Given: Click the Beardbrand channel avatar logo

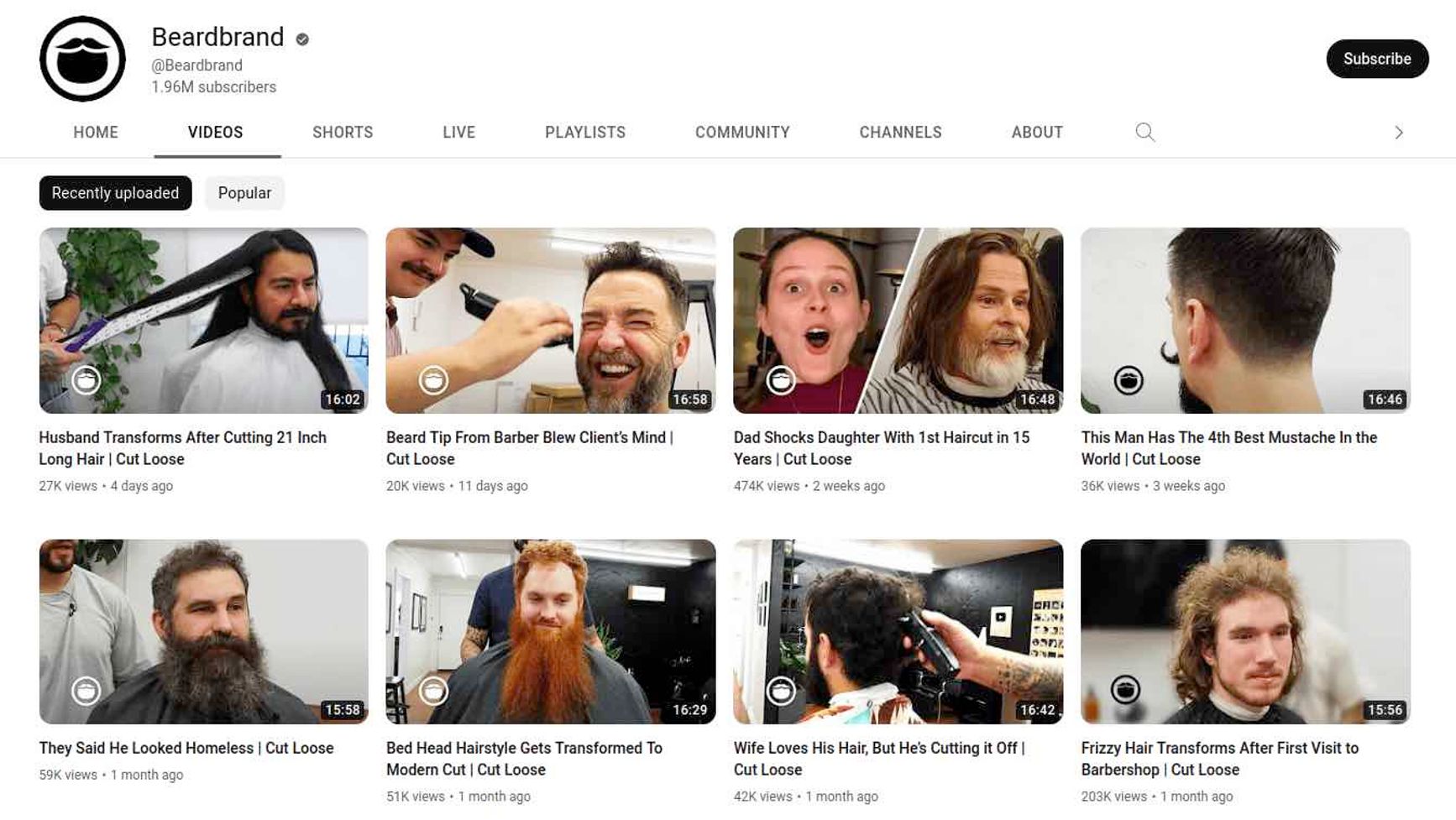Looking at the screenshot, I should [82, 59].
